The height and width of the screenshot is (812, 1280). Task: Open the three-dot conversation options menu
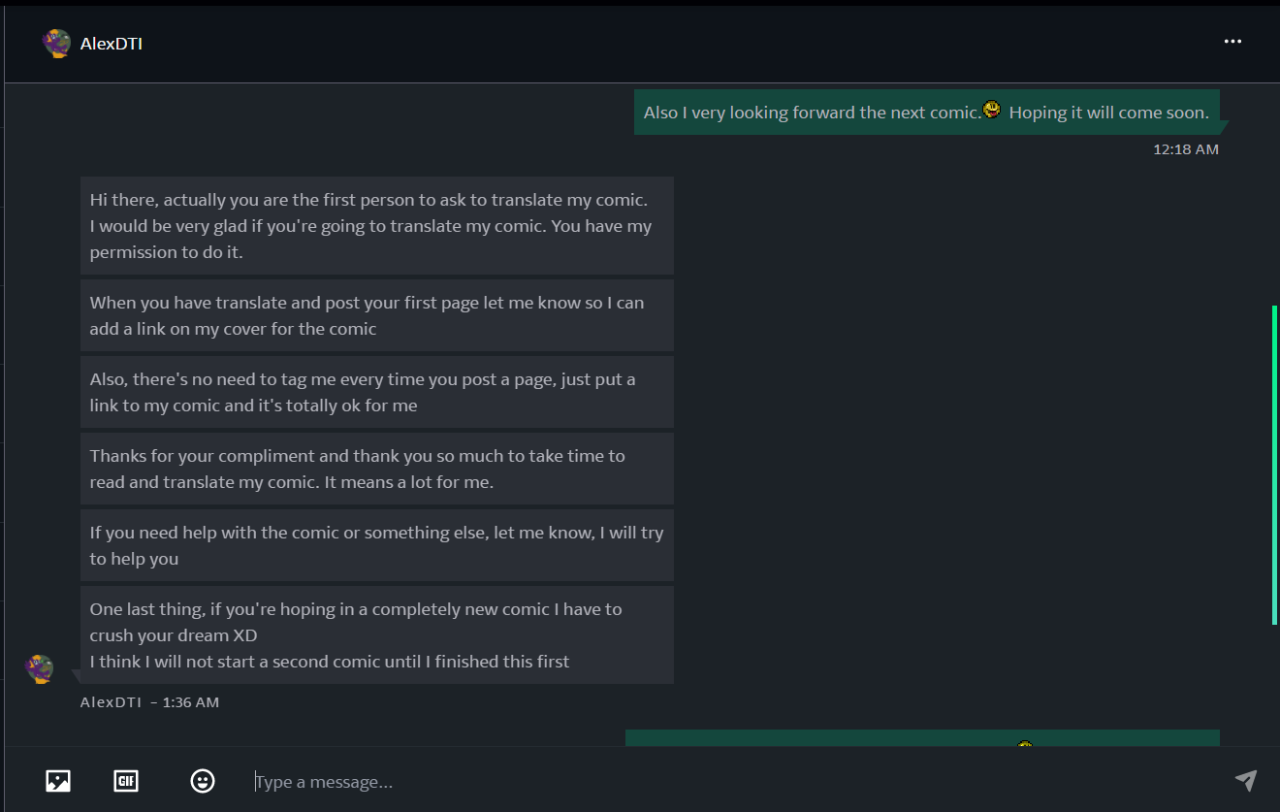pyautogui.click(x=1232, y=42)
